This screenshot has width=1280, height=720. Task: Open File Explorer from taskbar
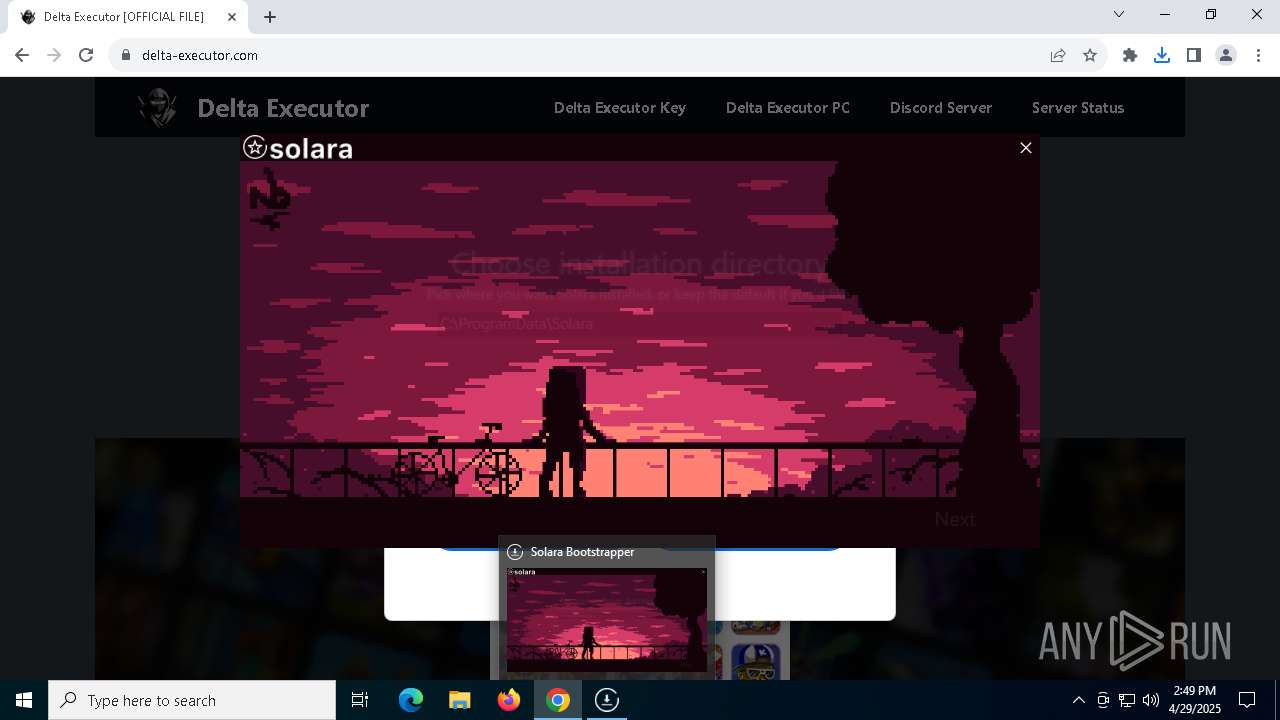(x=460, y=700)
